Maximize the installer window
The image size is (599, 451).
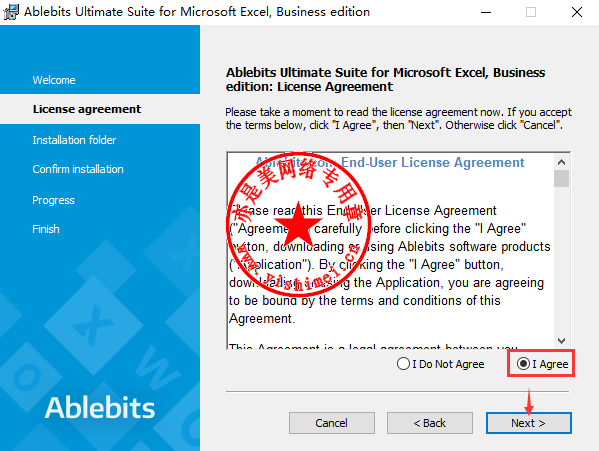[531, 12]
